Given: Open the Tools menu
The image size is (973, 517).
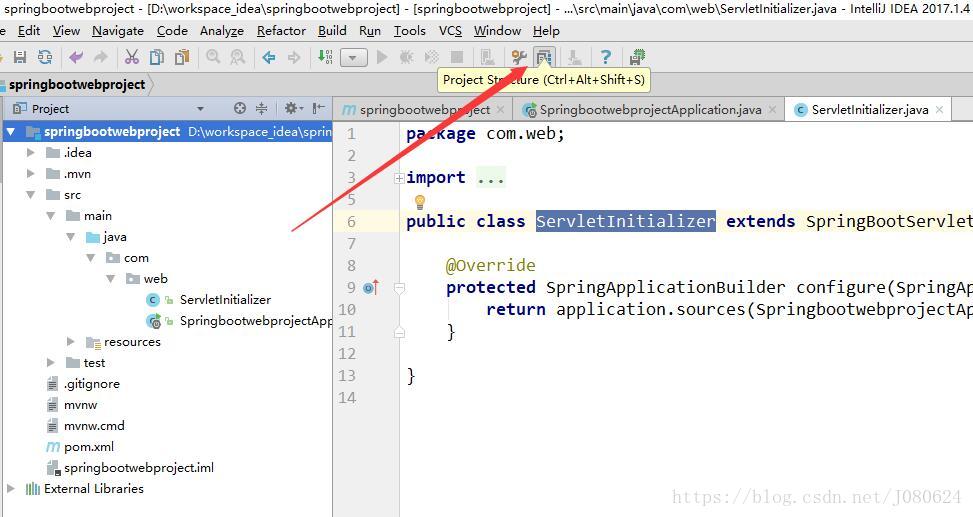Looking at the screenshot, I should [x=410, y=30].
